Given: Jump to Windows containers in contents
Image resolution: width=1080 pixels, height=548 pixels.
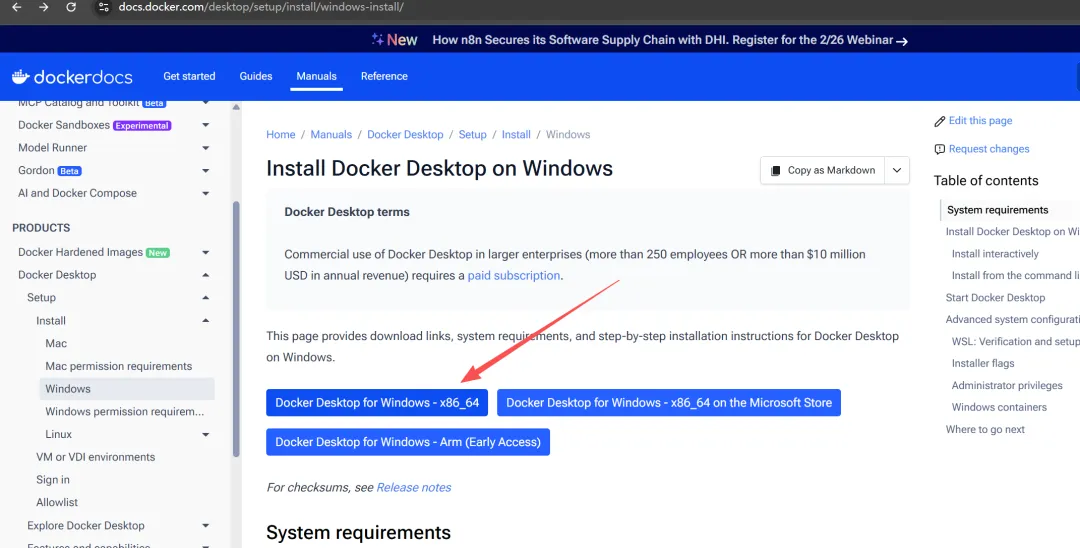Looking at the screenshot, I should pos(999,408).
